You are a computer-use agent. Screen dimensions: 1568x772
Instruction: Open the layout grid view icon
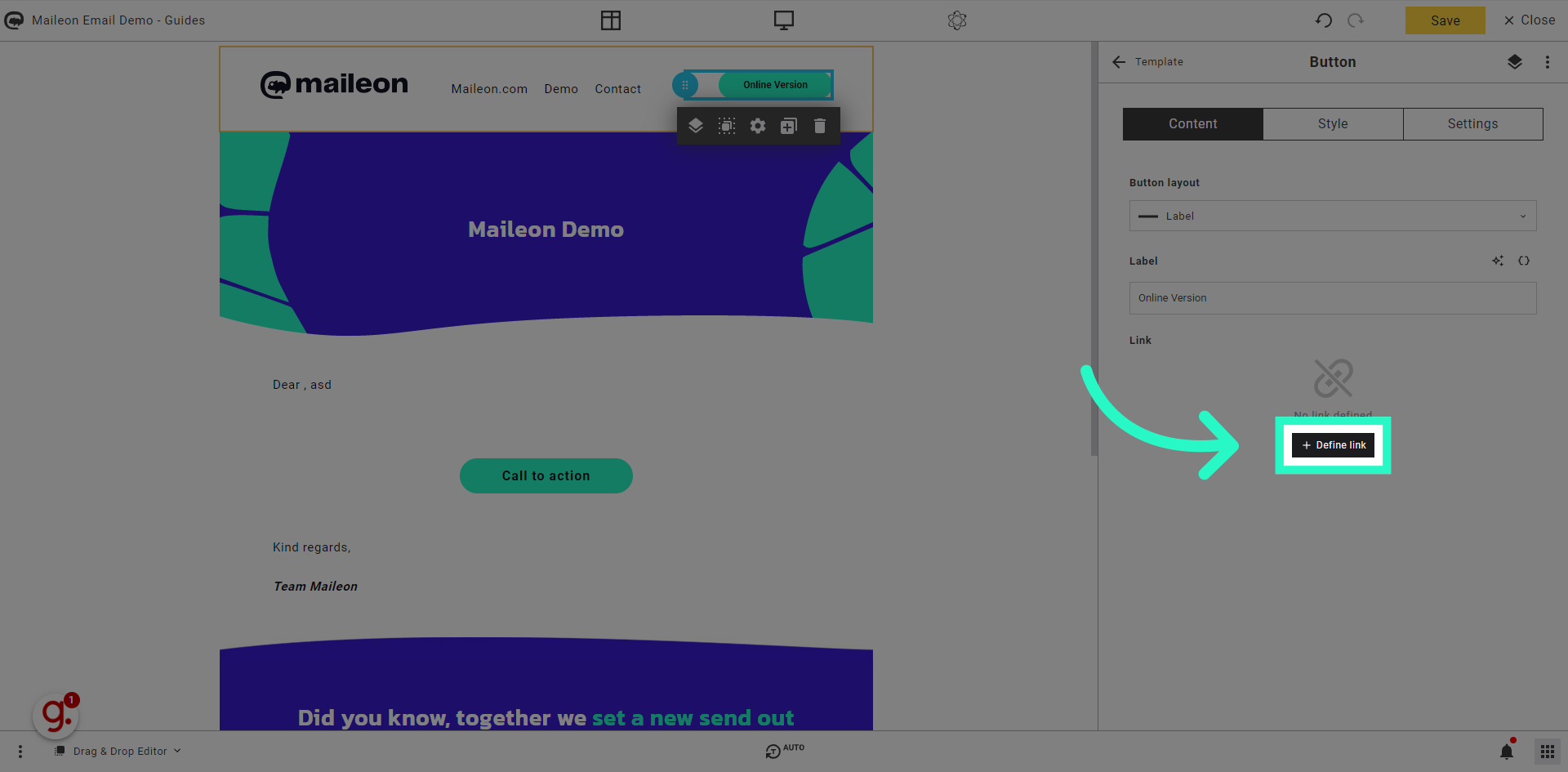coord(611,20)
